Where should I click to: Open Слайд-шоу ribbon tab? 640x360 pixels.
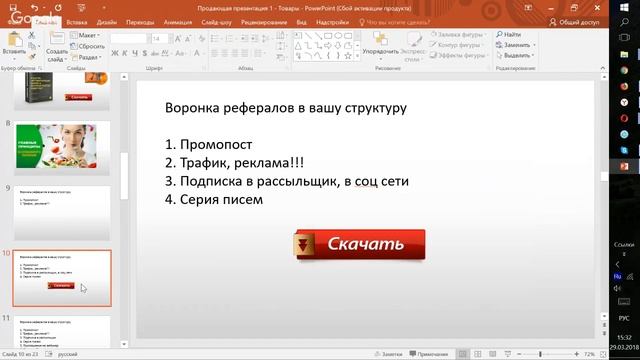(x=216, y=22)
